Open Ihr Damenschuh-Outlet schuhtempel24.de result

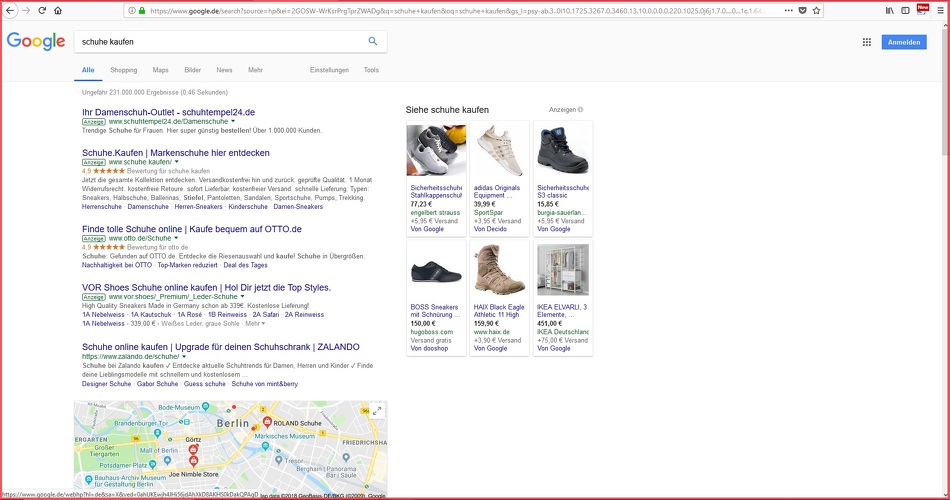pyautogui.click(x=168, y=112)
